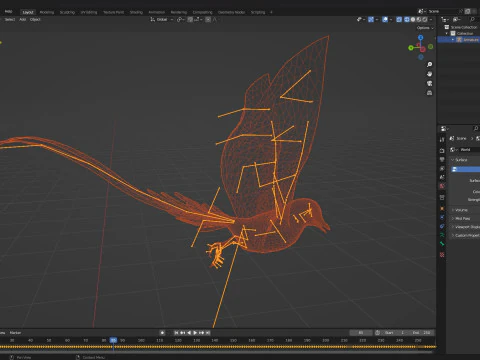
Task: Click the blue Z axis gizmo handle
Action: (x=421, y=38)
